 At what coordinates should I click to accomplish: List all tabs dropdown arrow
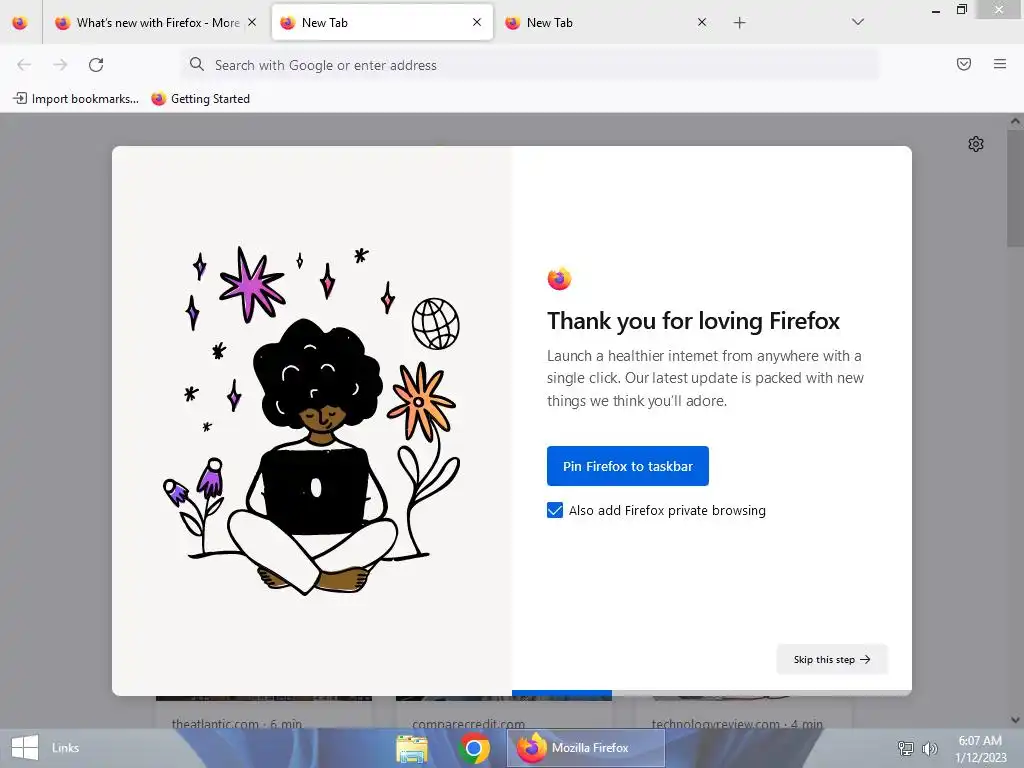click(x=858, y=22)
